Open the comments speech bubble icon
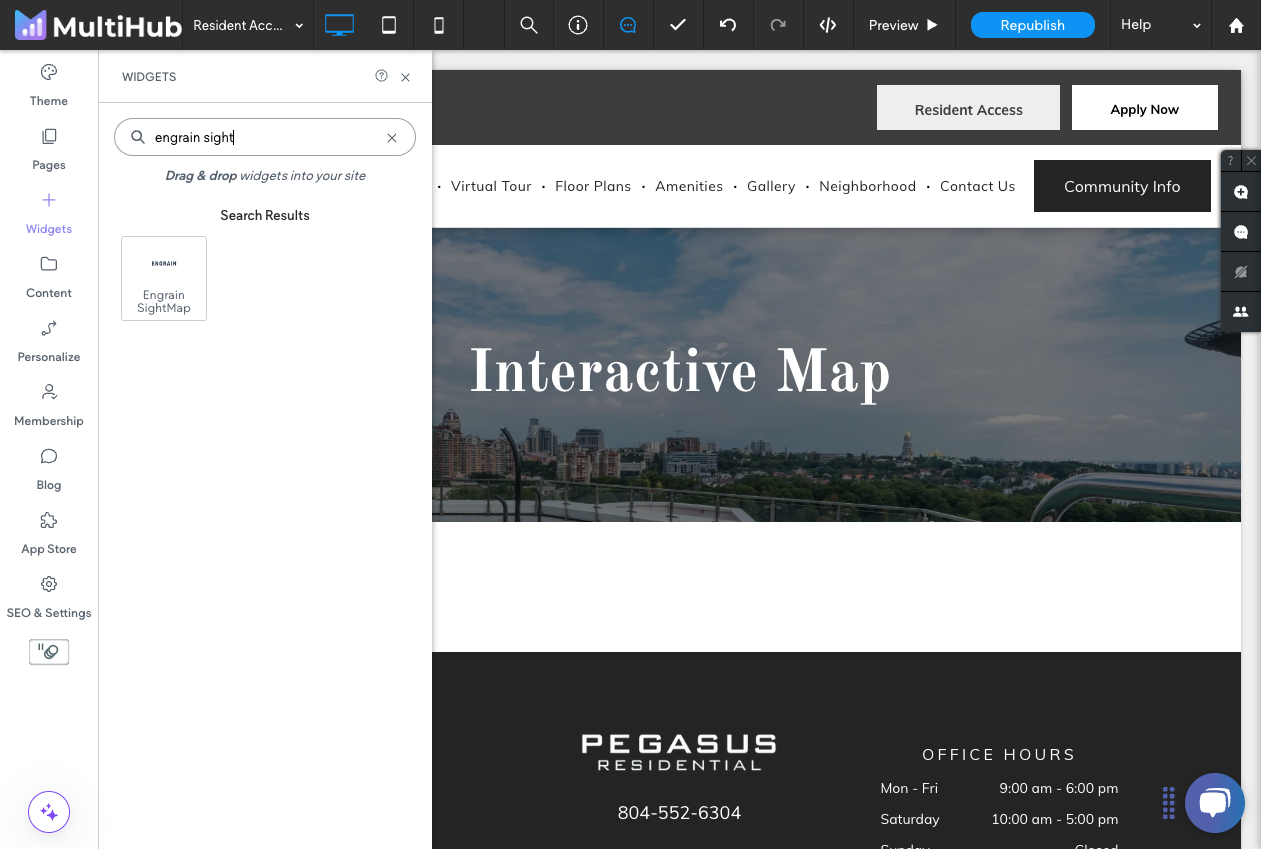The width and height of the screenshot is (1261, 849). 628,25
